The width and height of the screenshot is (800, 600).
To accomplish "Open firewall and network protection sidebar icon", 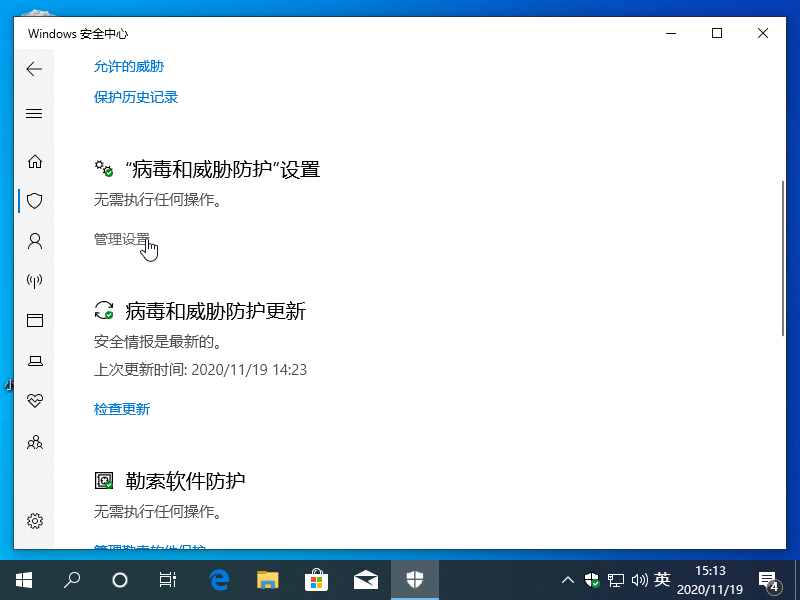I will pyautogui.click(x=34, y=280).
